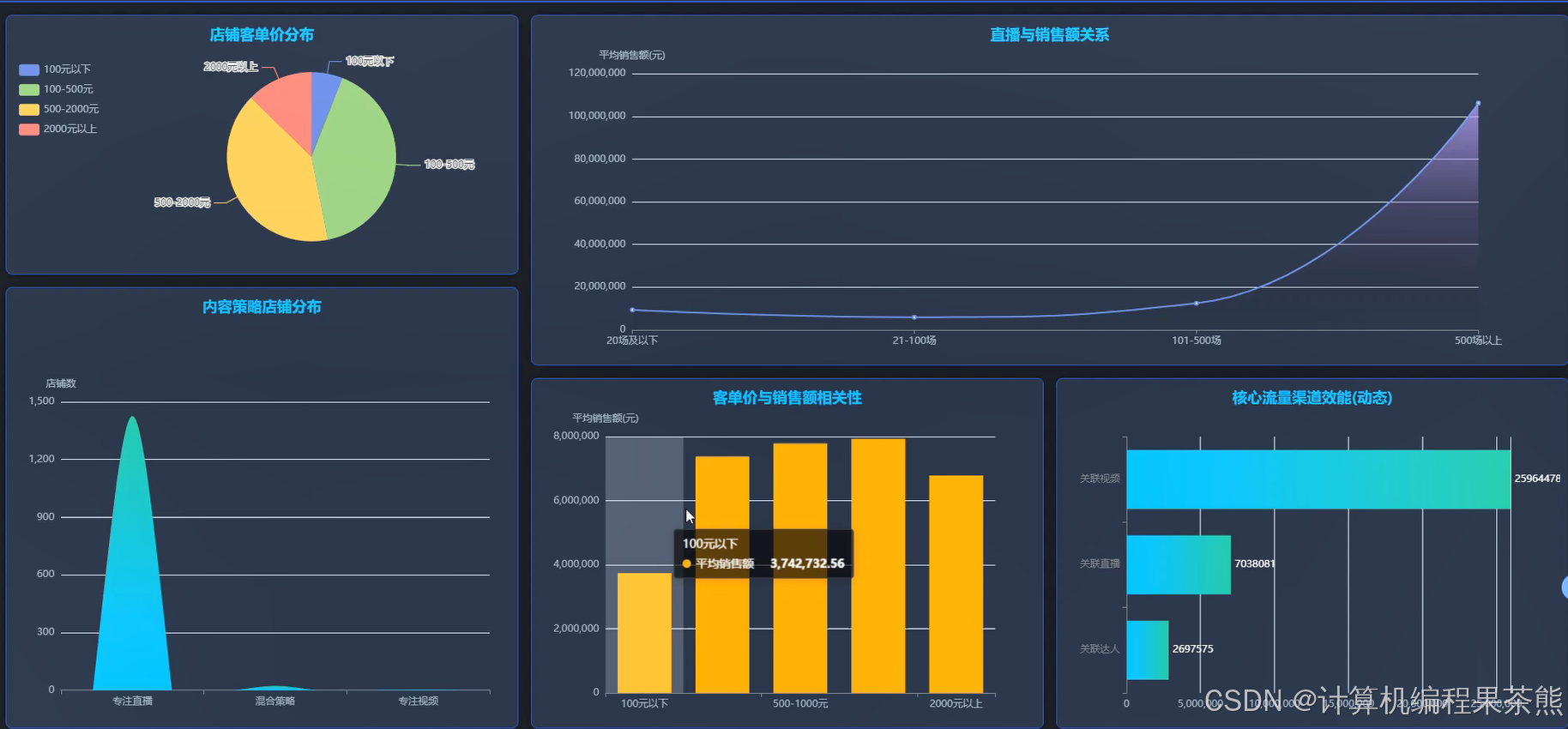Click the 101-500场 x-axis label
The image size is (1568, 729).
click(x=1197, y=340)
